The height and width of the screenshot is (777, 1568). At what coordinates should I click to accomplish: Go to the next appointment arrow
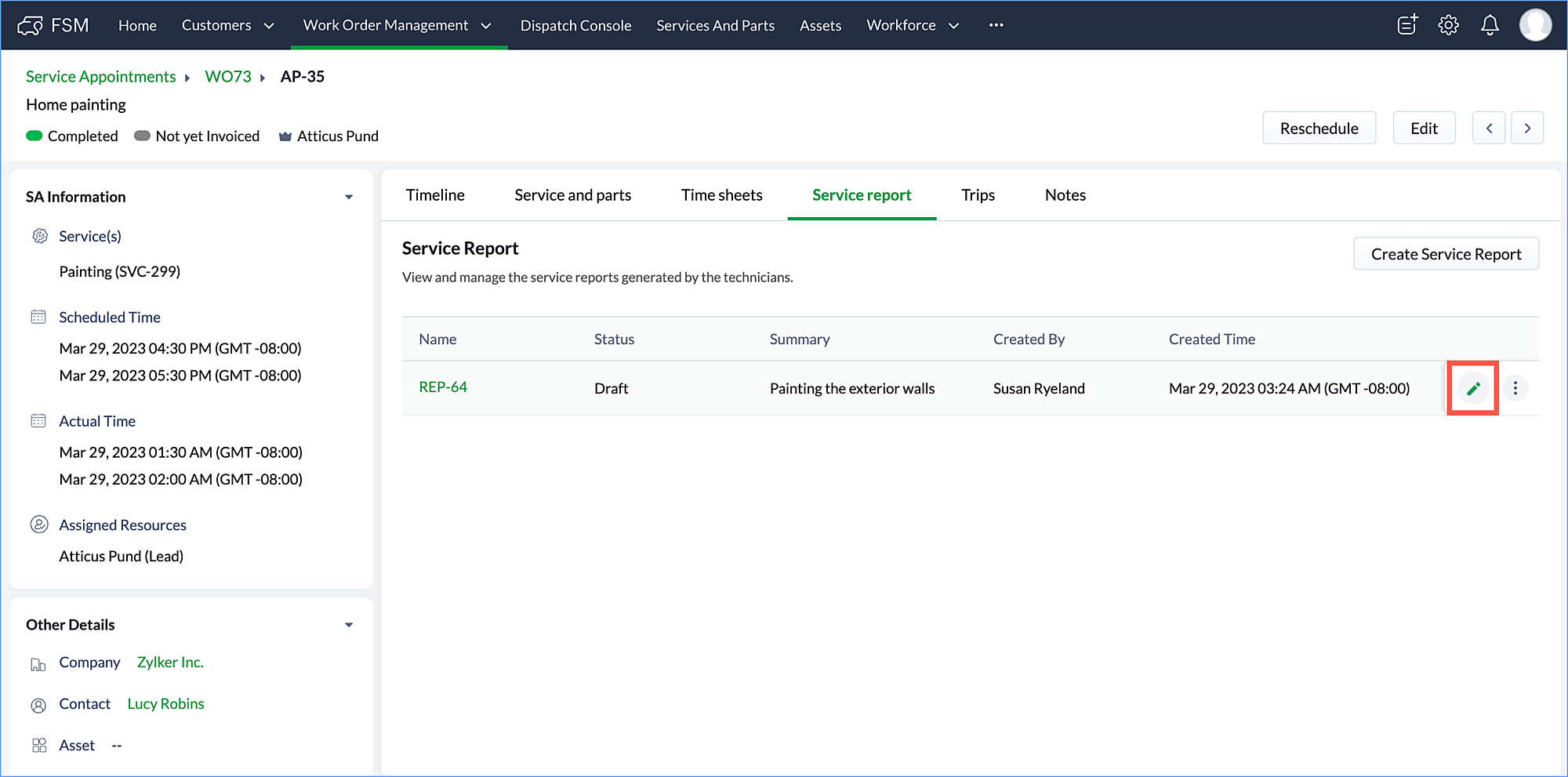click(x=1527, y=129)
